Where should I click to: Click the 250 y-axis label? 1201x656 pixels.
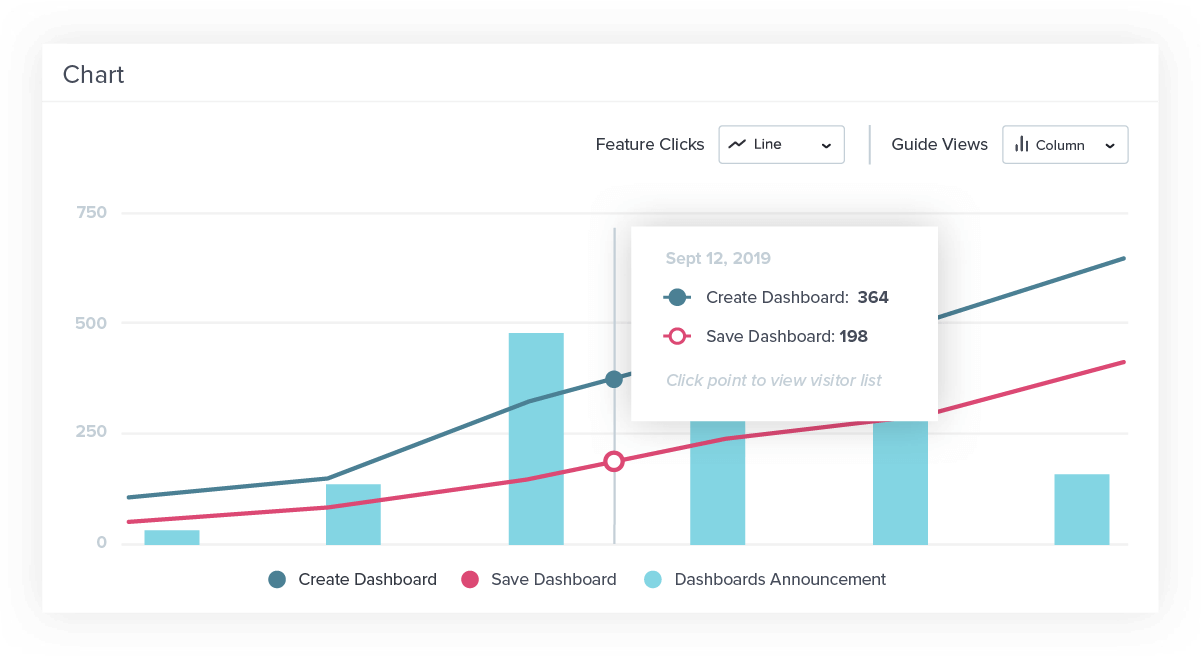click(x=91, y=432)
